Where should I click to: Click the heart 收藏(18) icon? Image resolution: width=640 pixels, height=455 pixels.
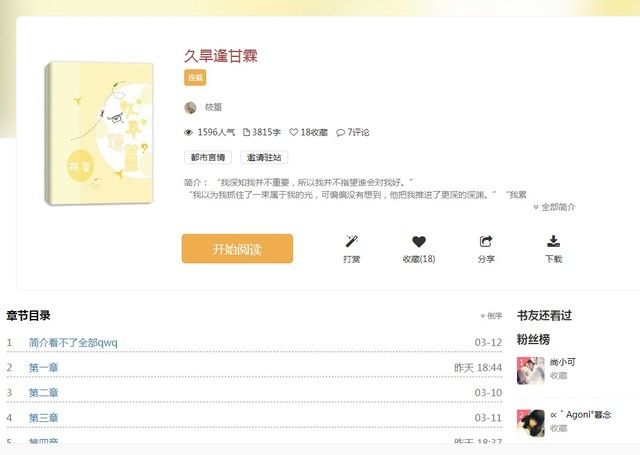(x=419, y=242)
